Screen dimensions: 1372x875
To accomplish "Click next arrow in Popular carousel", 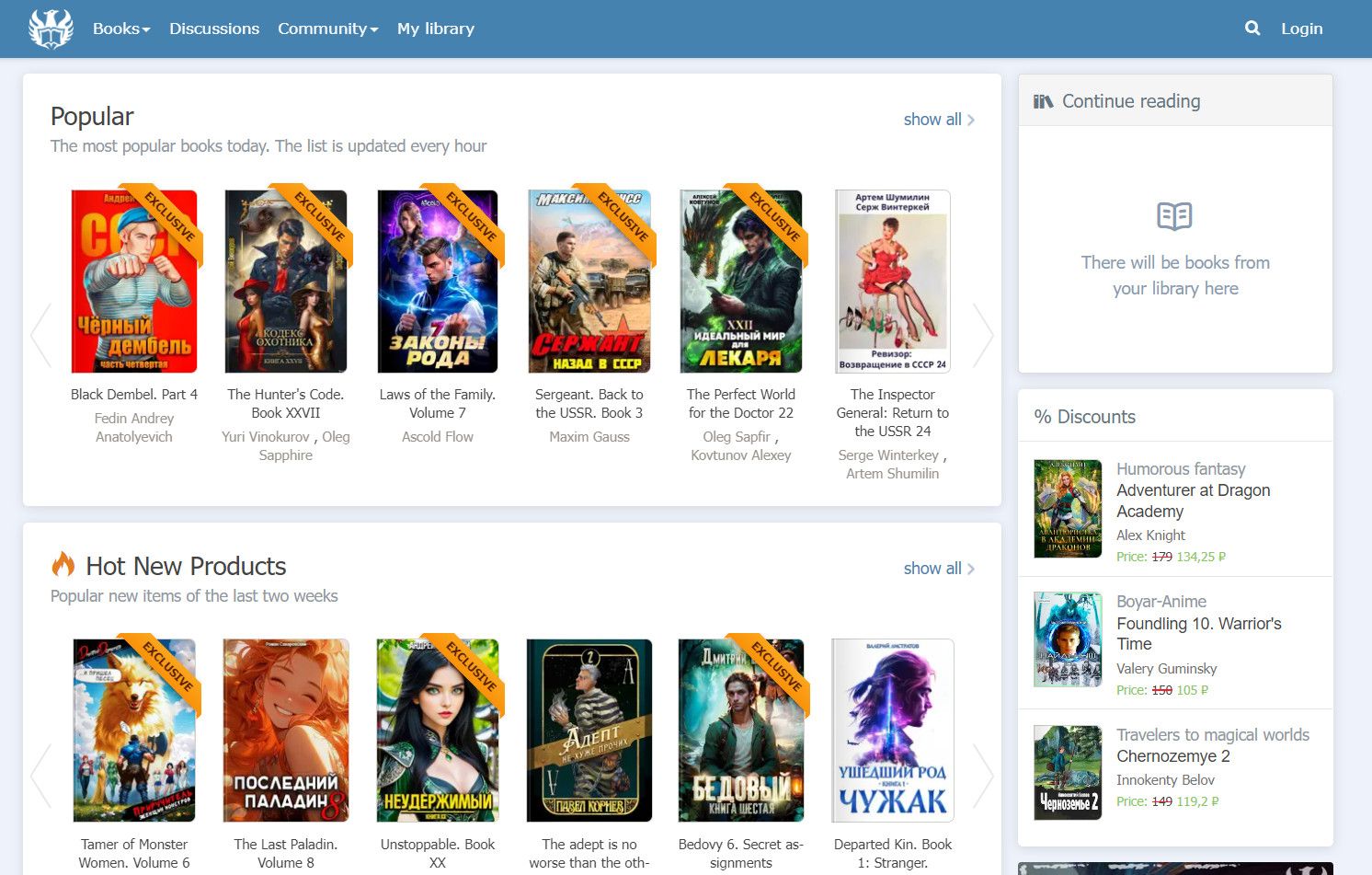I will tap(983, 335).
